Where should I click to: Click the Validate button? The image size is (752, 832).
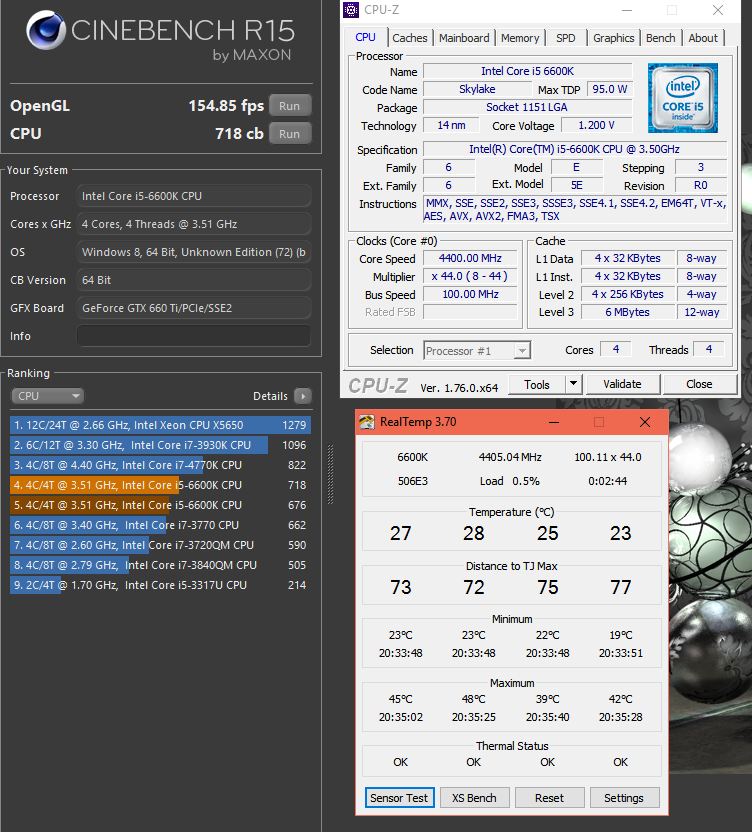pyautogui.click(x=623, y=384)
